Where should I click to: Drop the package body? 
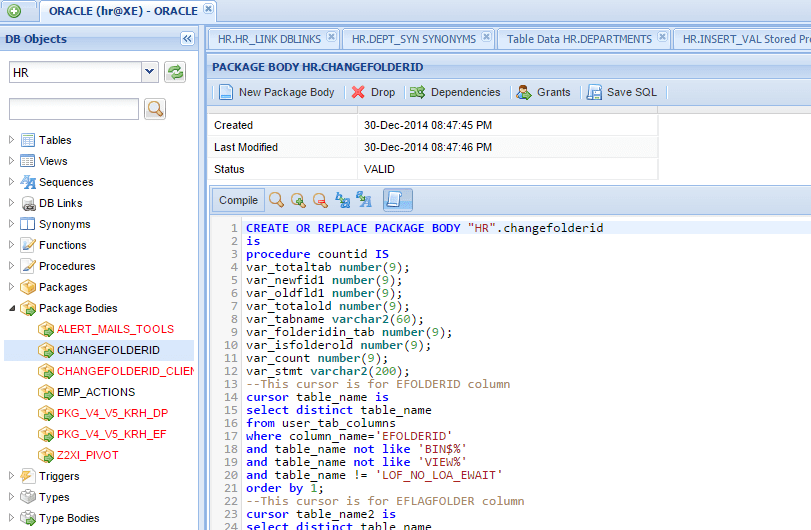[x=373, y=92]
